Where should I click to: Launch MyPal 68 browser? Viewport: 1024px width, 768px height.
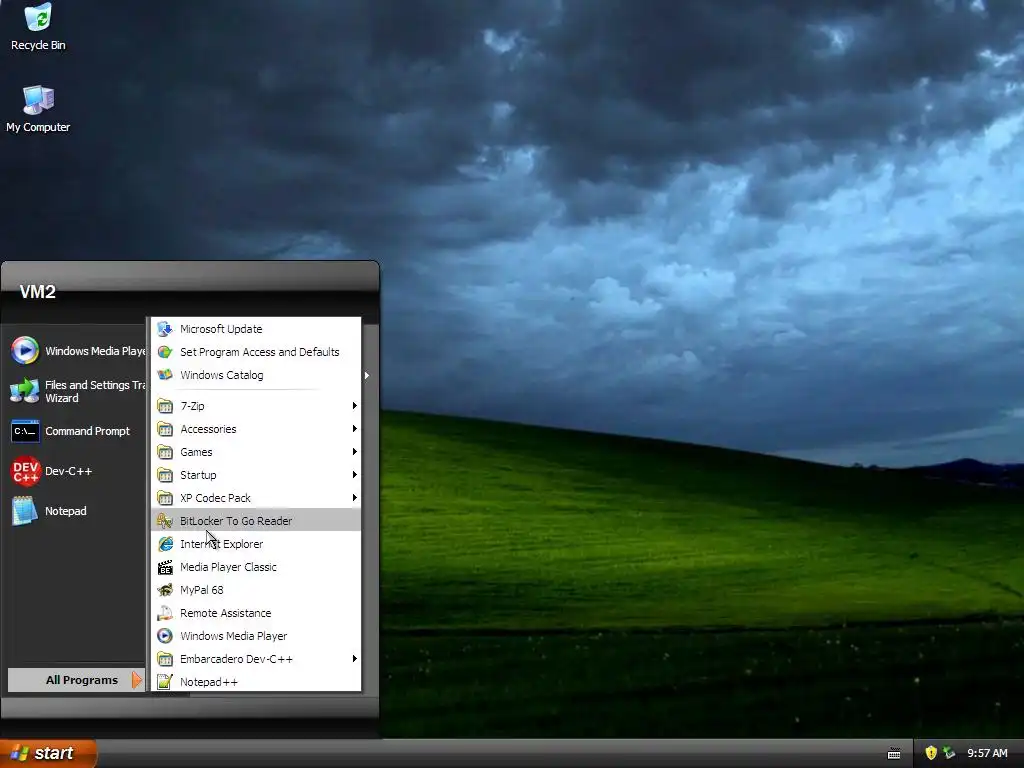coord(256,590)
